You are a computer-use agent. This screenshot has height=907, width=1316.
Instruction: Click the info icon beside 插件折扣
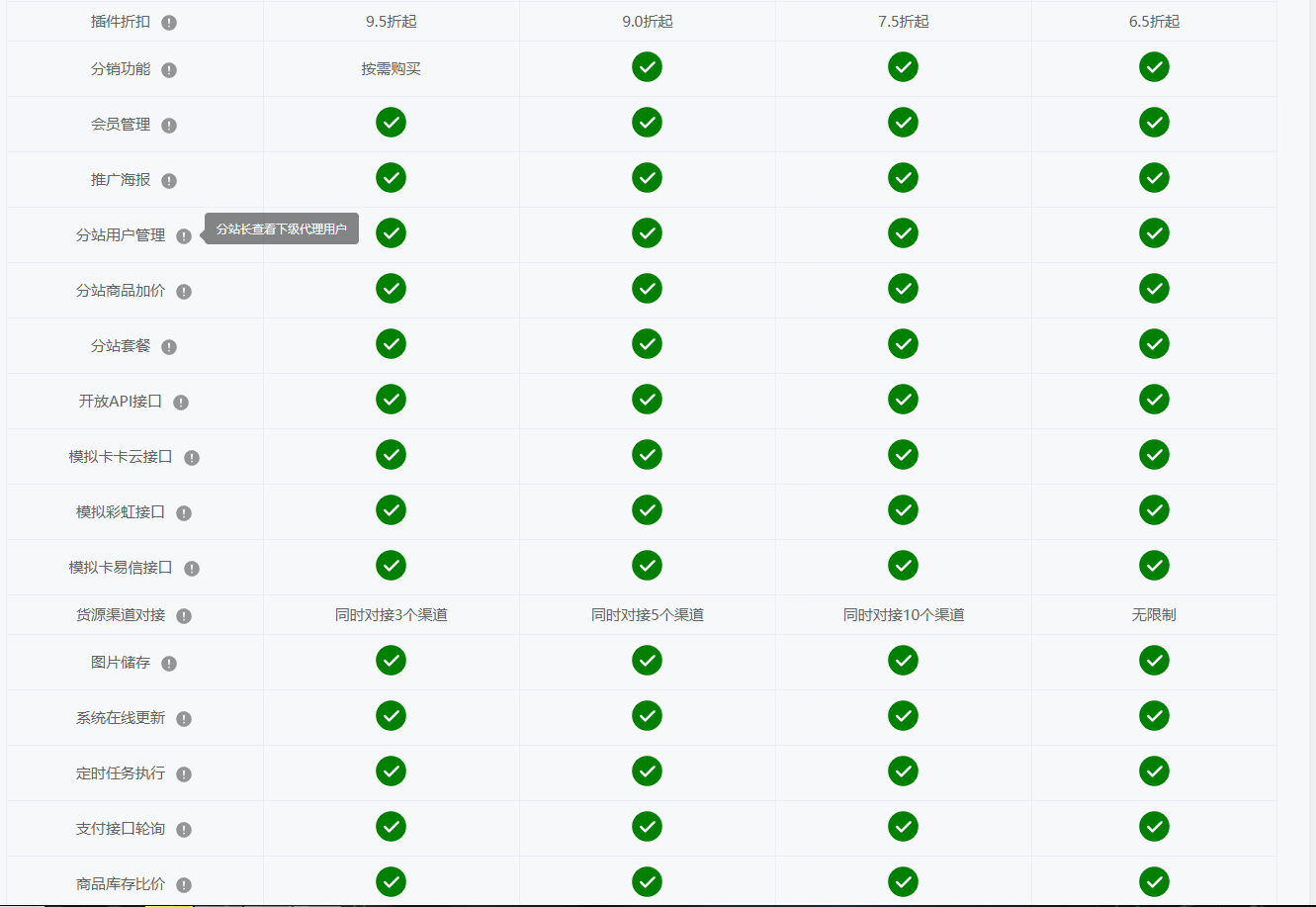pyautogui.click(x=169, y=23)
